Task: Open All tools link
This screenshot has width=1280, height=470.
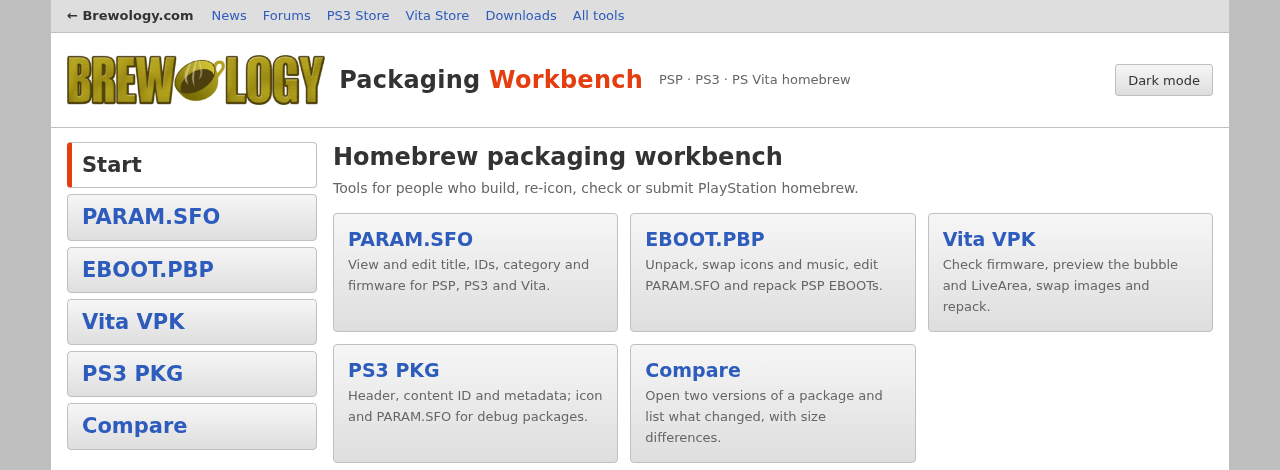Action: click(598, 16)
